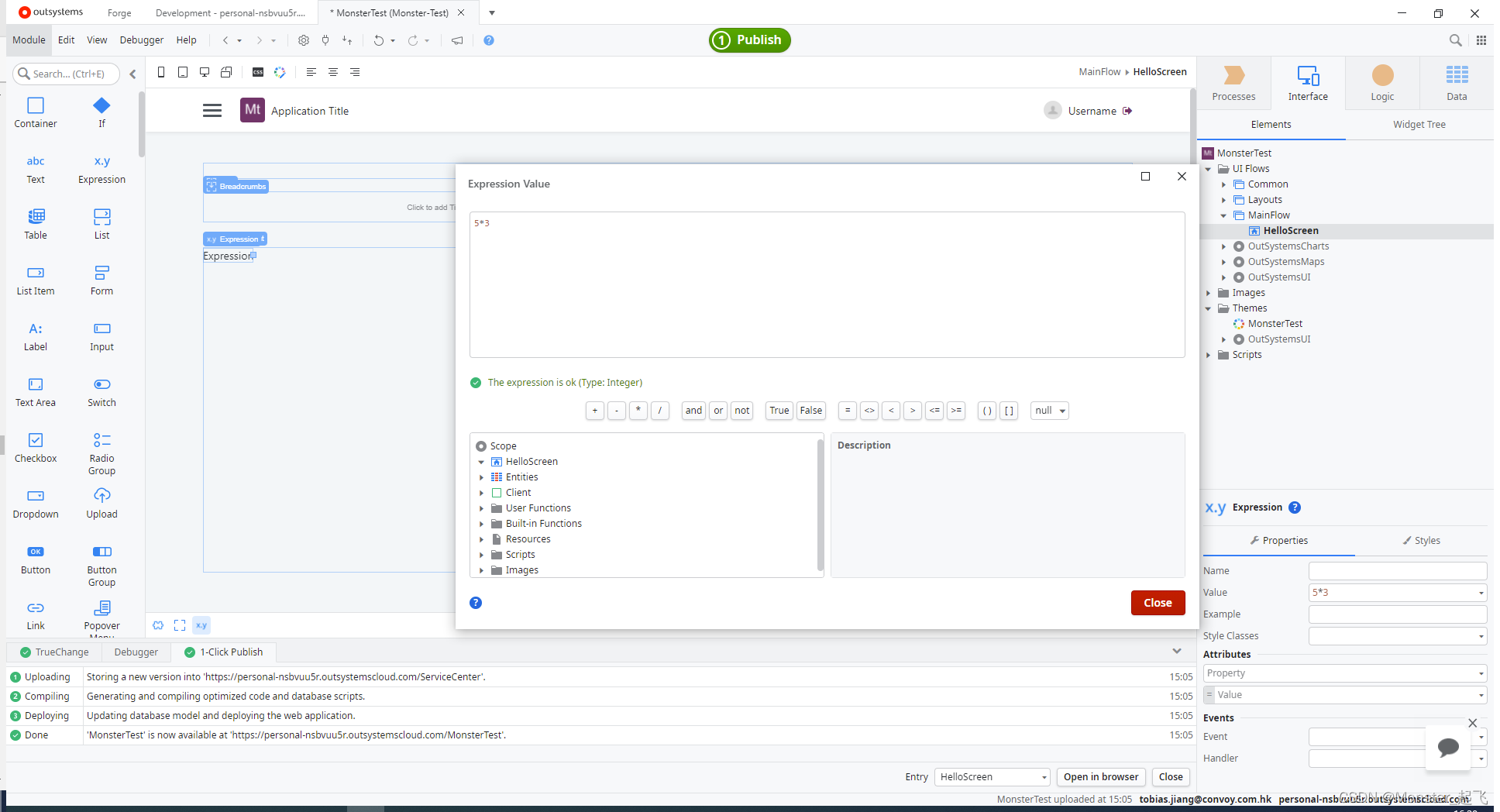
Task: Collapse the MainFlow folder
Action: (x=1223, y=215)
